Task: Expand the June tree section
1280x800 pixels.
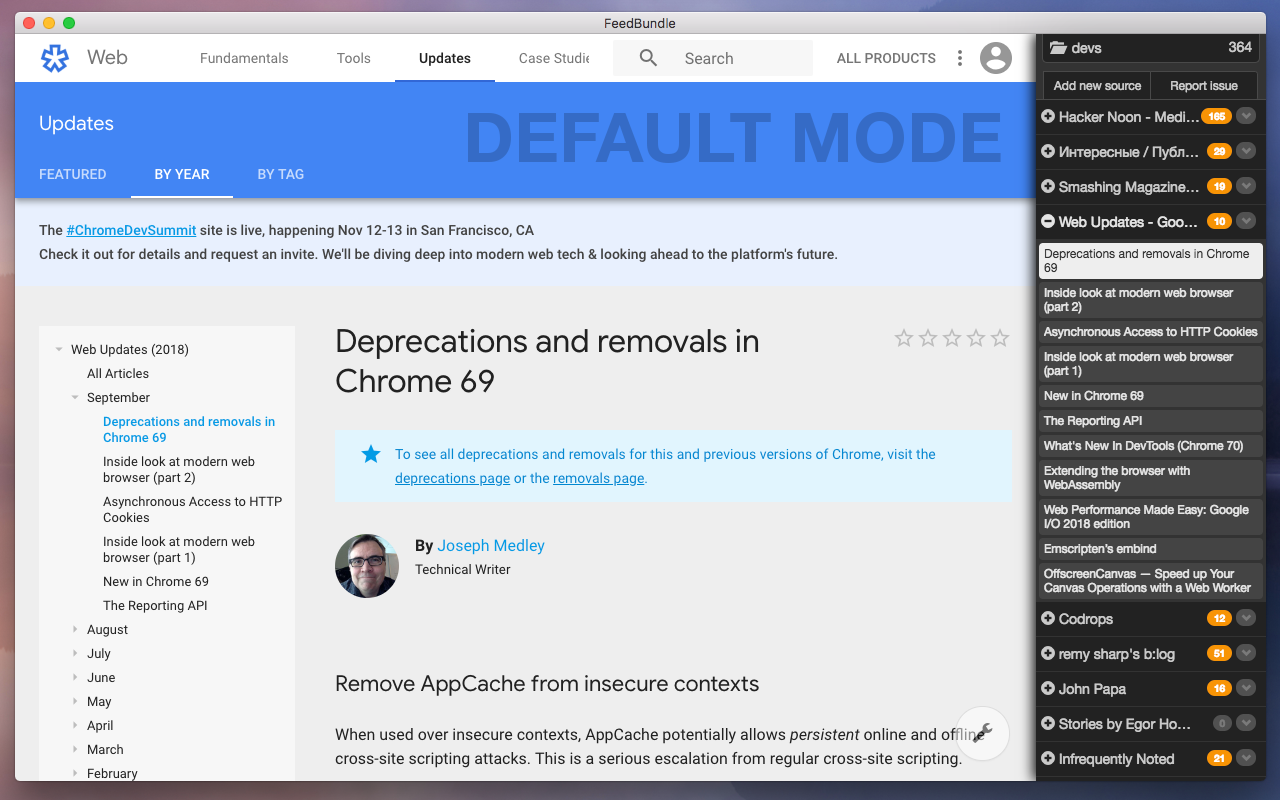Action: tap(75, 678)
